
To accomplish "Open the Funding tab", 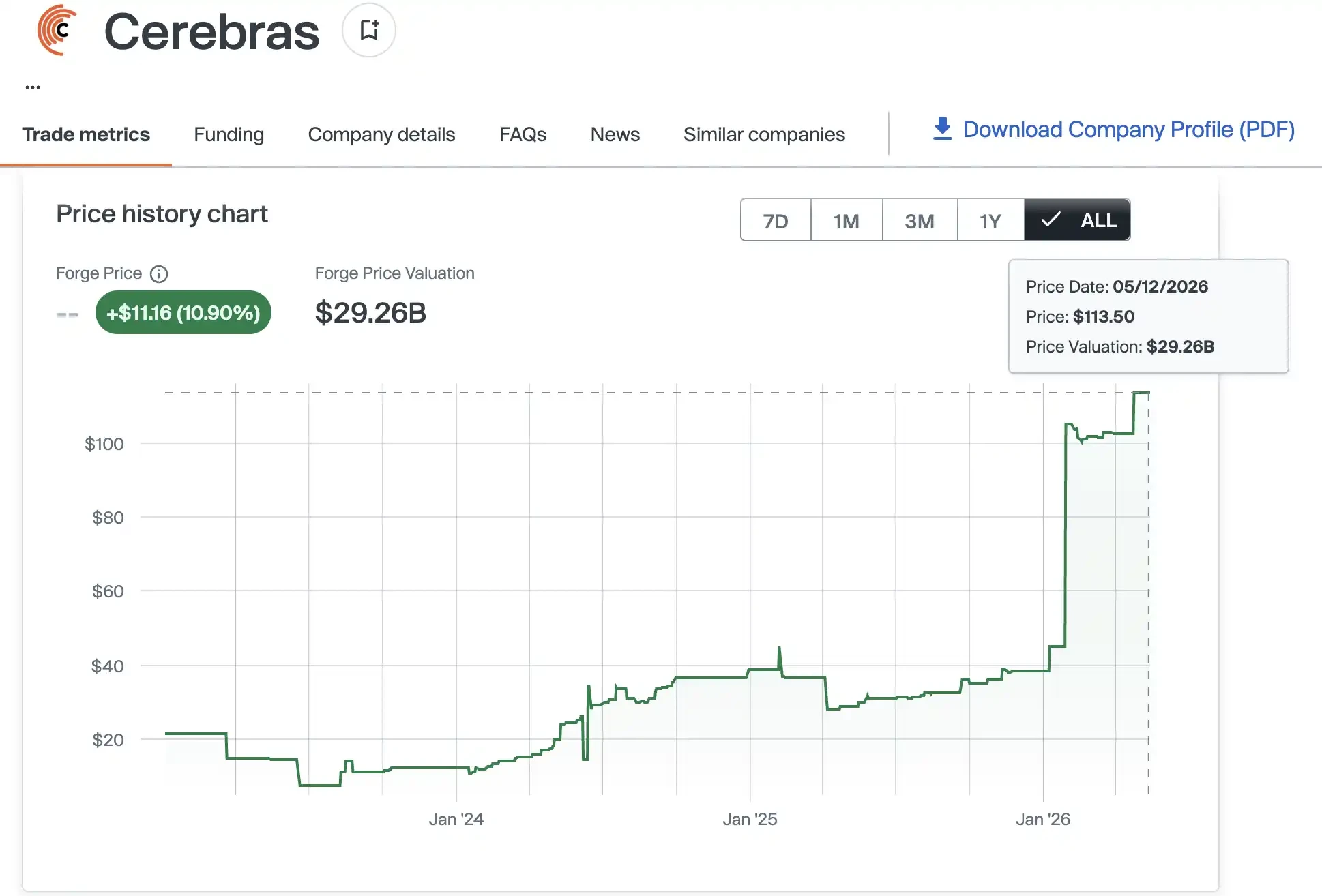I will coord(229,134).
